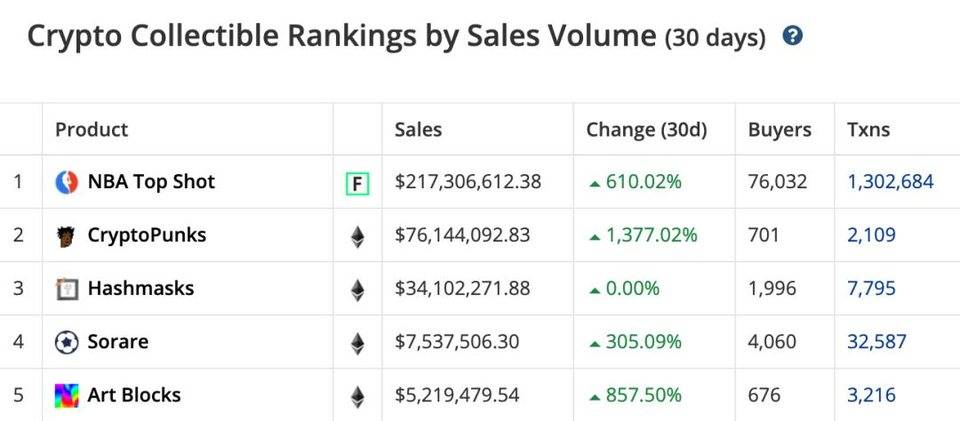Open CryptoPunks transactions count 2,109

(x=871, y=235)
